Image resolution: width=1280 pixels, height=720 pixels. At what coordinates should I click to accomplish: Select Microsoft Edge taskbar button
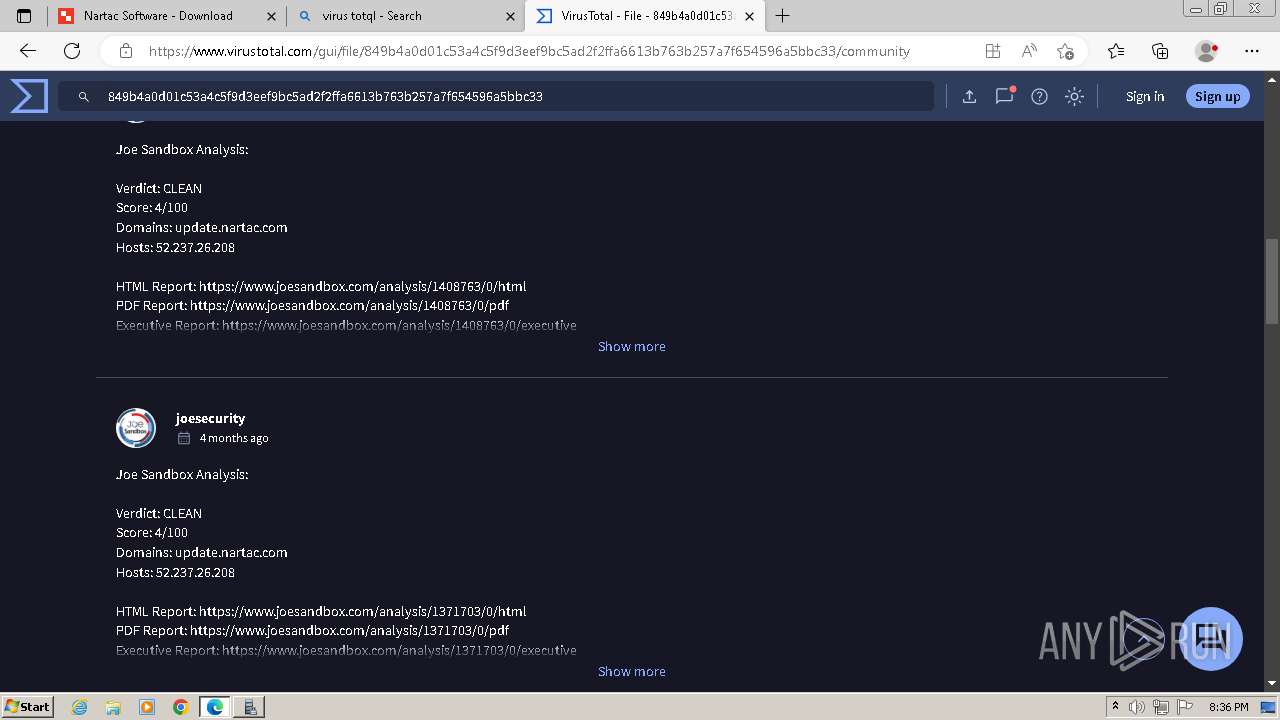pyautogui.click(x=215, y=707)
